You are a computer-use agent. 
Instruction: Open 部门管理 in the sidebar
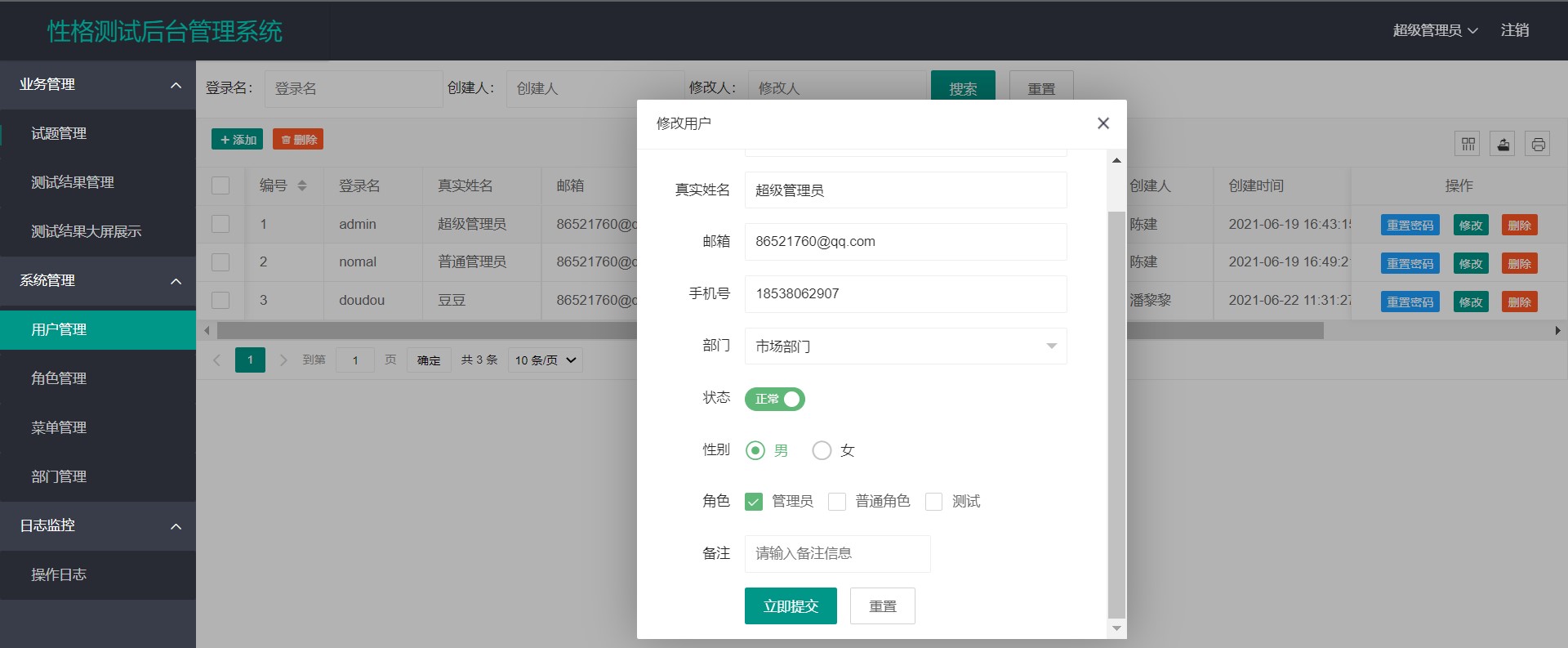(x=98, y=477)
